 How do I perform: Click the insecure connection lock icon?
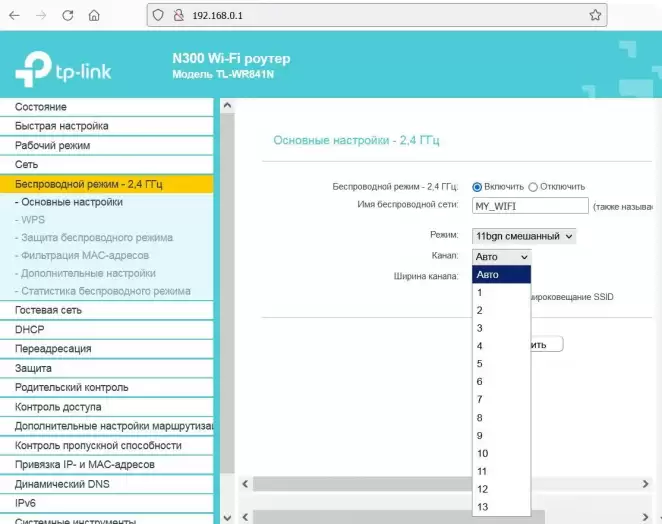pyautogui.click(x=178, y=15)
